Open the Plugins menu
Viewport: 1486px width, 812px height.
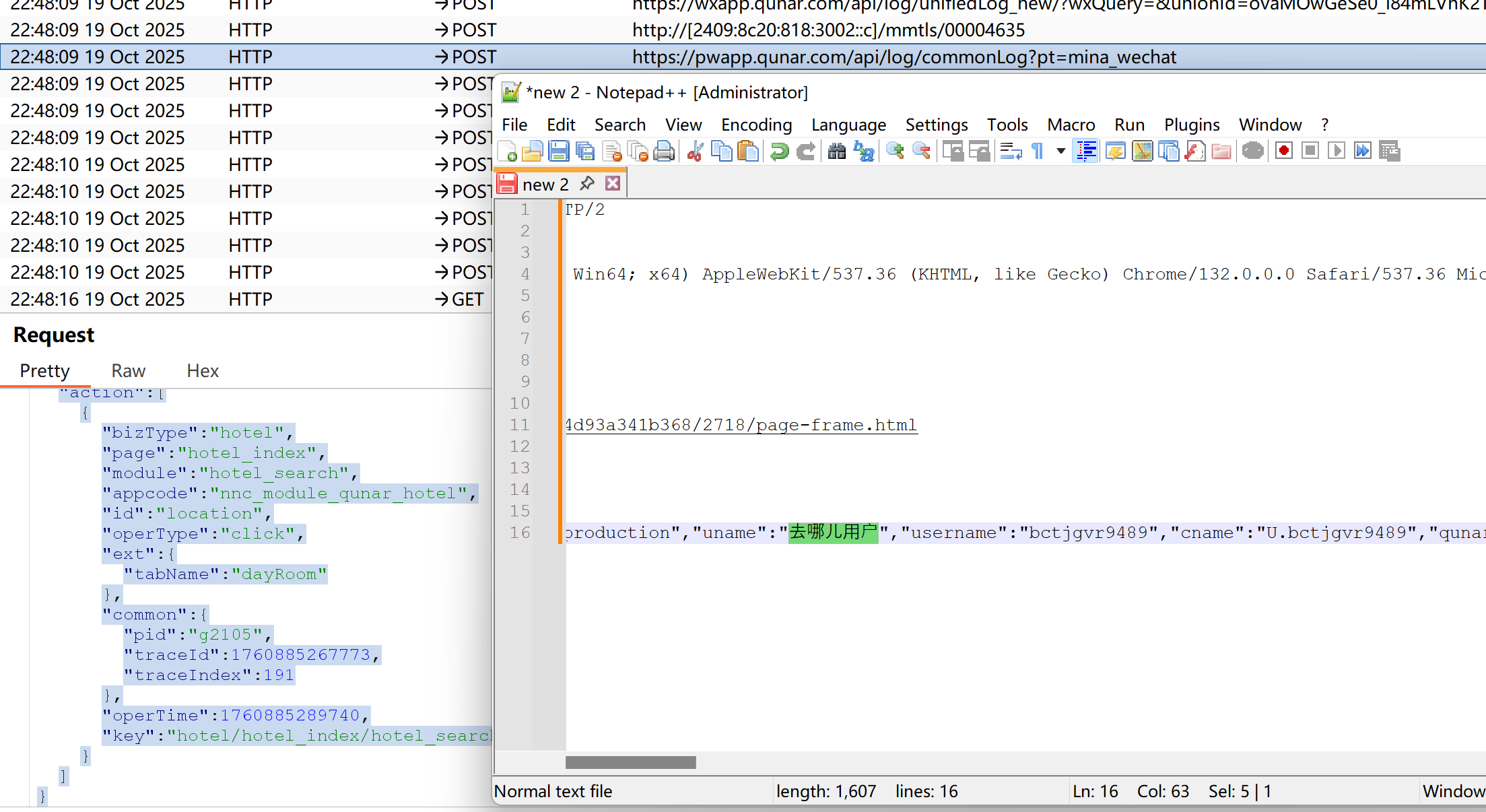[1191, 125]
